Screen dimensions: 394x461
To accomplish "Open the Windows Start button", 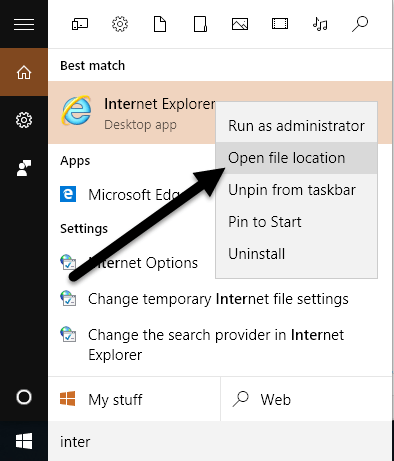I will click(x=24, y=441).
